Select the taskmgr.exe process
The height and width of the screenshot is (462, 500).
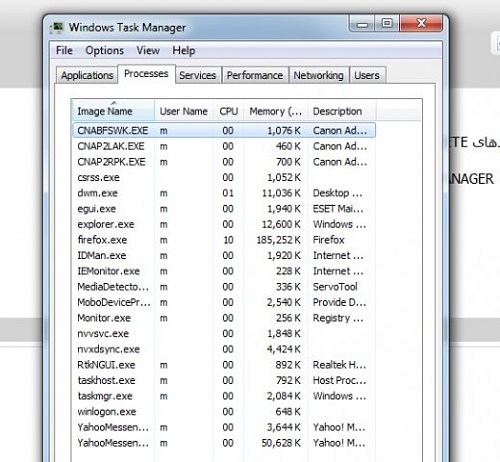click(x=224, y=396)
